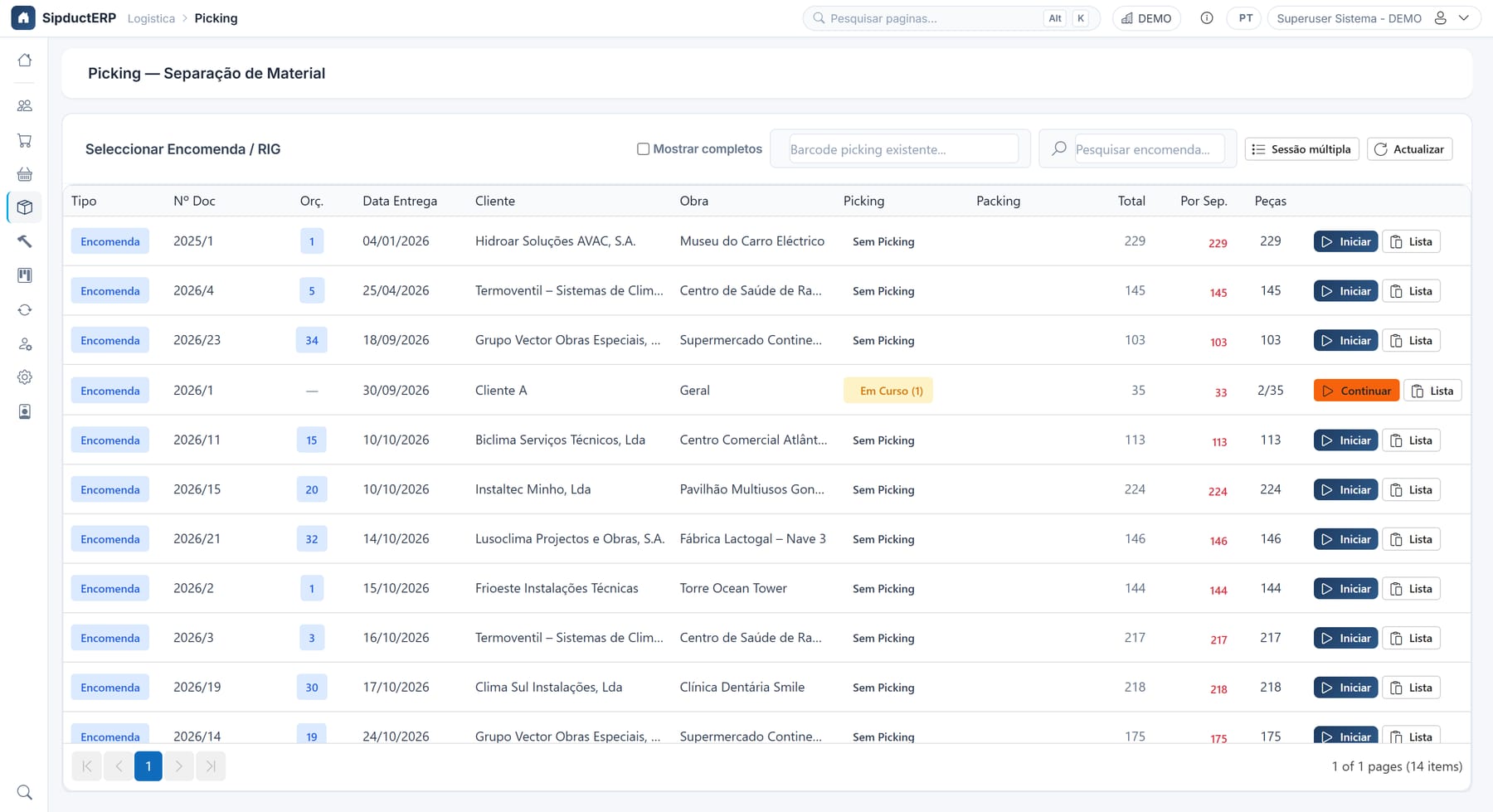
Task: Sort by the Data Entrega column header
Action: click(x=400, y=201)
